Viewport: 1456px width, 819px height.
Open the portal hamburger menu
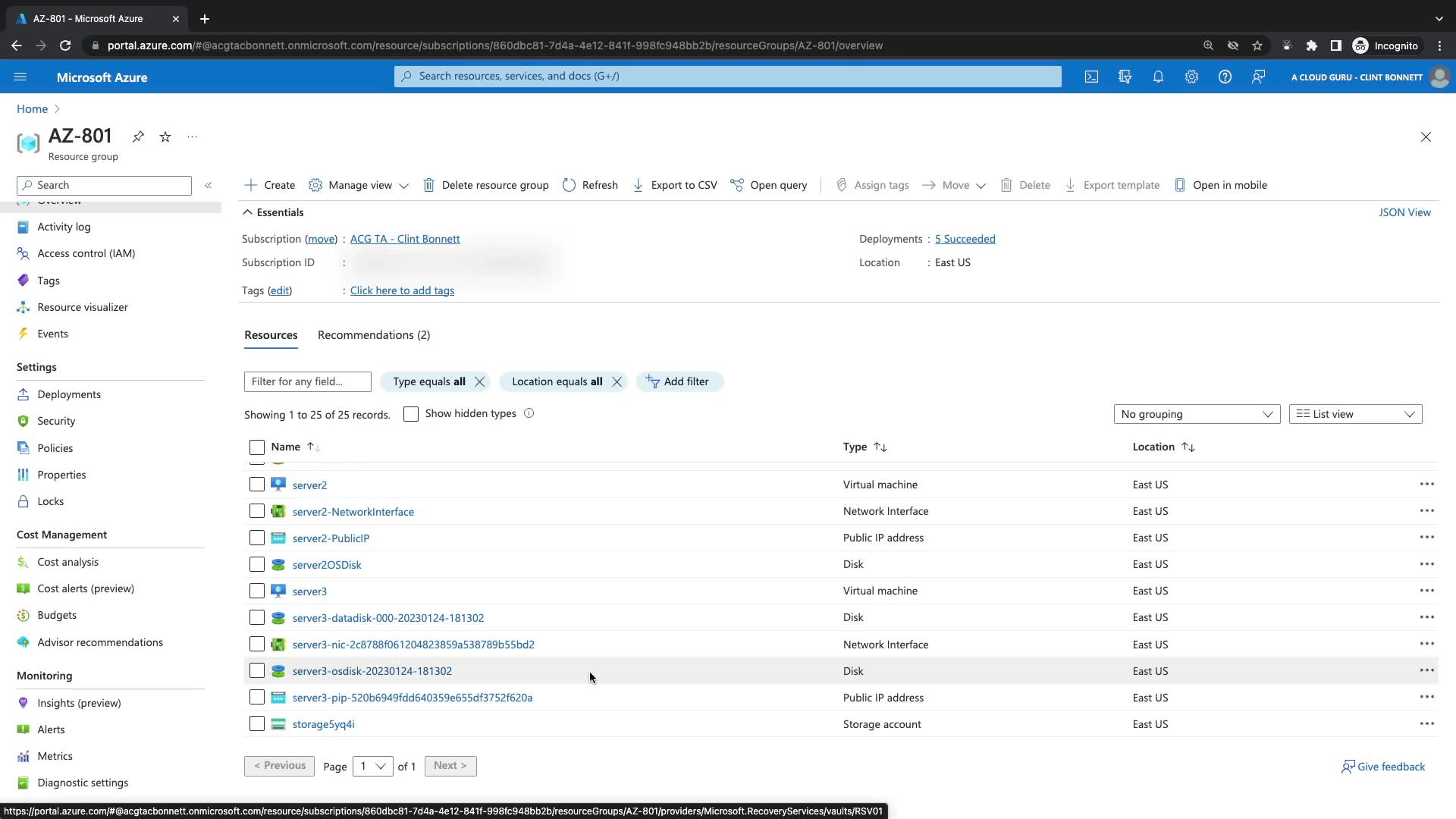pos(20,77)
